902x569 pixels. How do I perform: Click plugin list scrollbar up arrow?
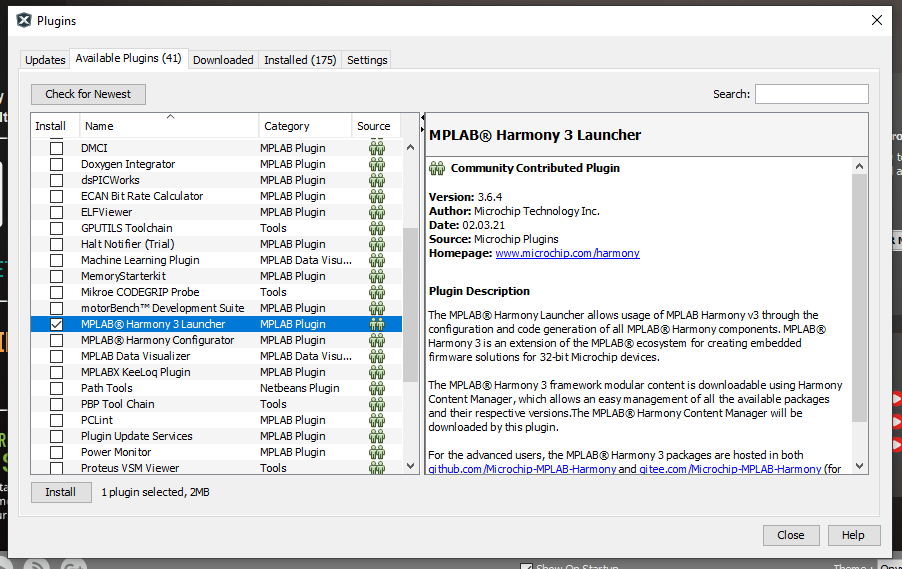(410, 147)
